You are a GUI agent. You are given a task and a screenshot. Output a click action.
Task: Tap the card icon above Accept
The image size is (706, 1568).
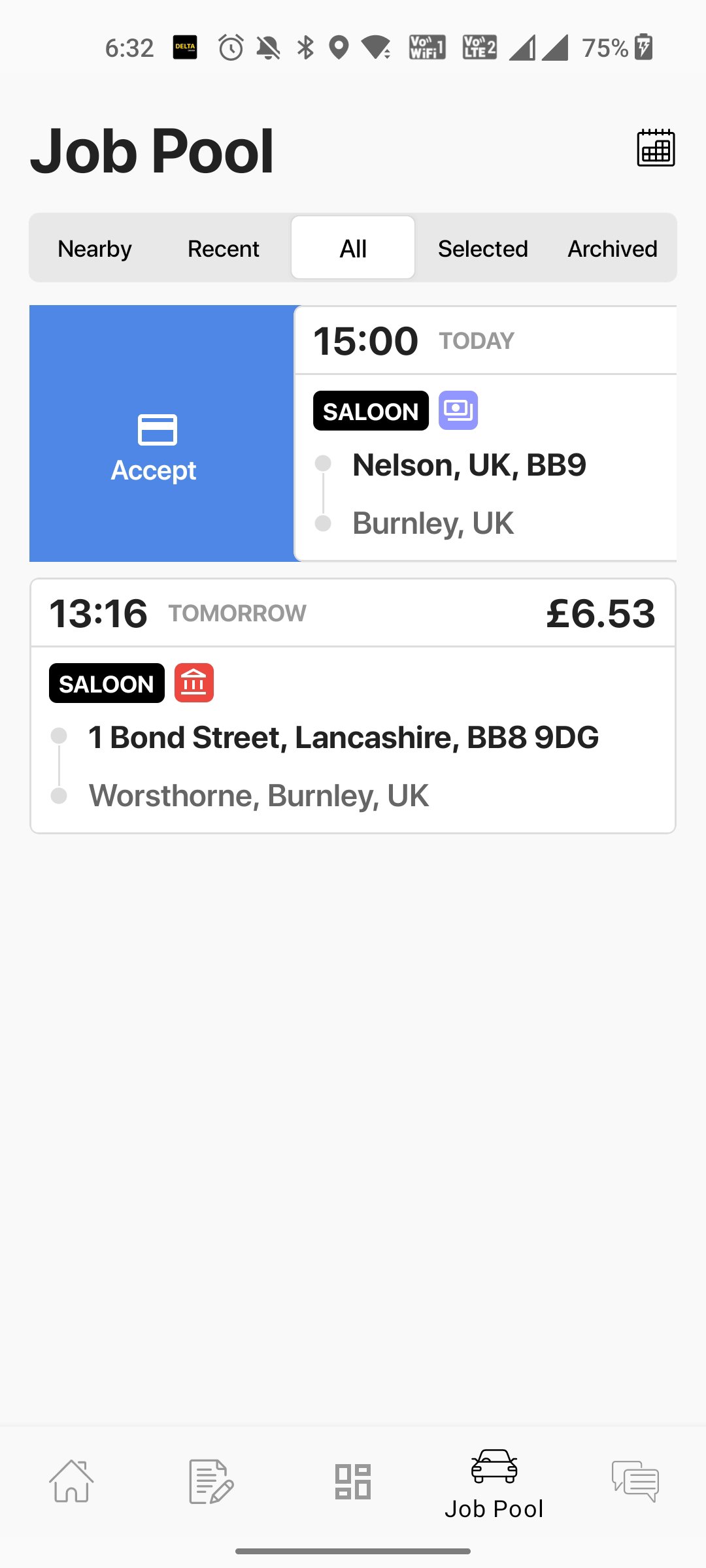pos(157,430)
